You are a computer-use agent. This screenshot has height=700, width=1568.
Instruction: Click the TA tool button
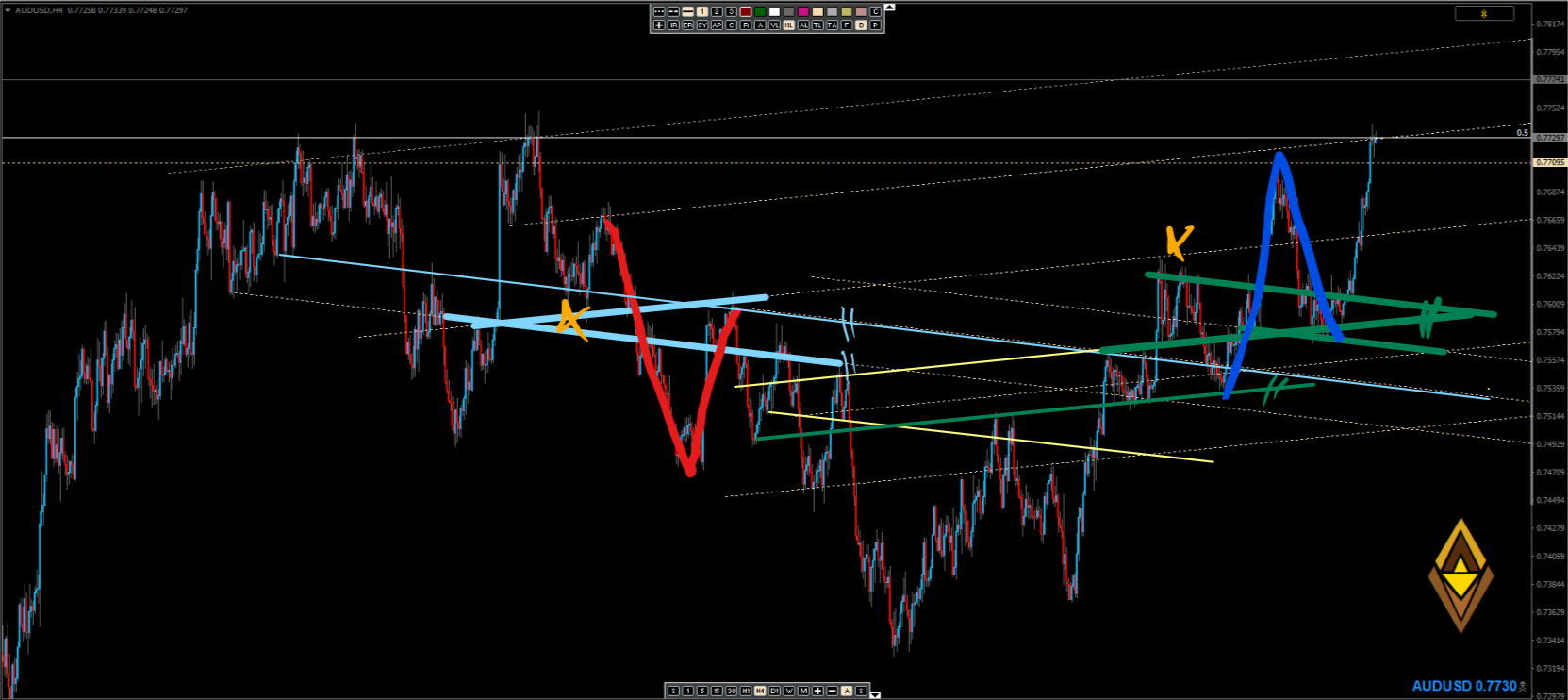coord(832,25)
